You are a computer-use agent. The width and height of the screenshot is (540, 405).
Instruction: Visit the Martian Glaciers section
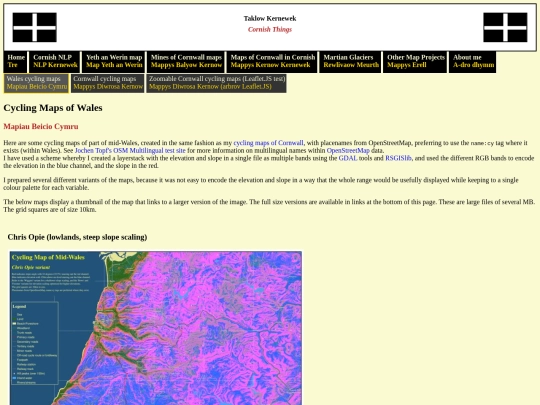(x=351, y=62)
